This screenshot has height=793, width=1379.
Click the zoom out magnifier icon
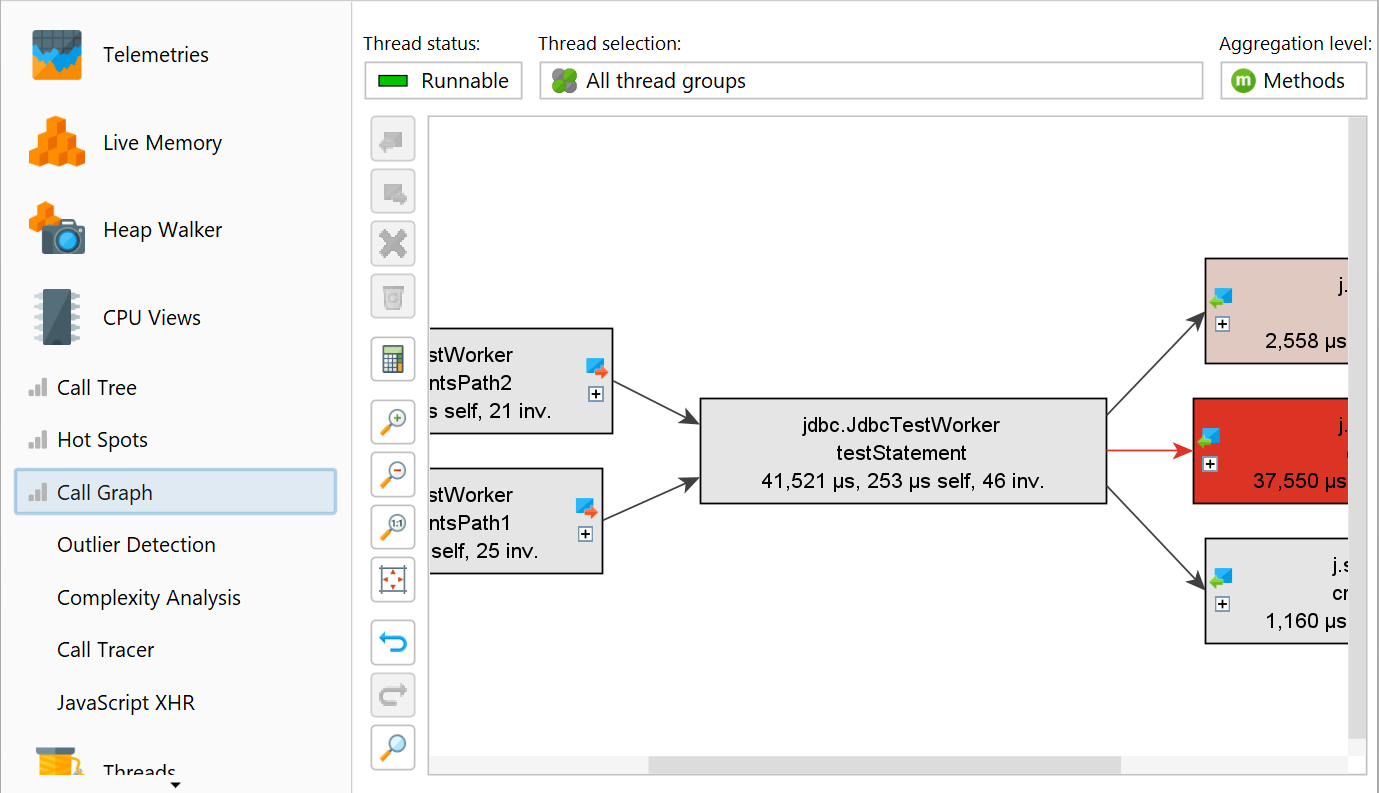coord(393,475)
